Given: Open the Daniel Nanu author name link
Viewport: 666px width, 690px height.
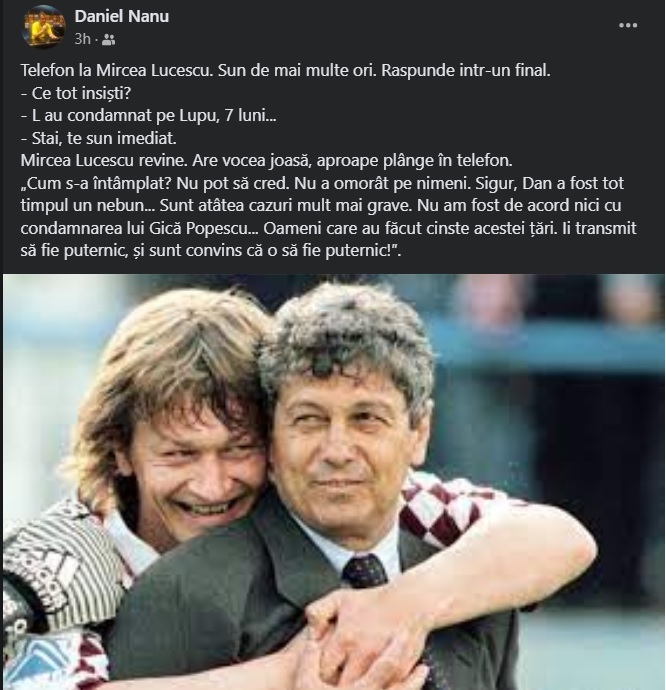Looking at the screenshot, I should coord(121,16).
